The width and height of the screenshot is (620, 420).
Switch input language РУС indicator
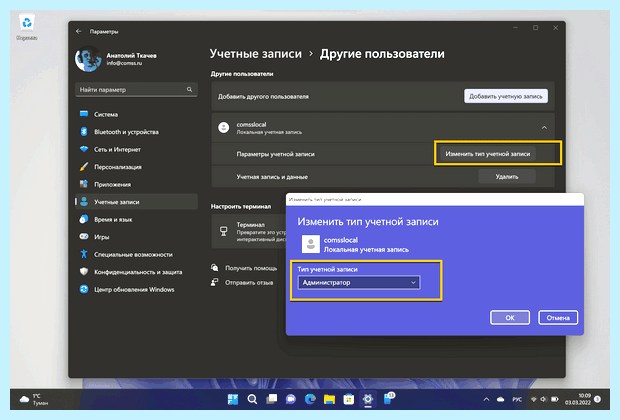[517, 399]
